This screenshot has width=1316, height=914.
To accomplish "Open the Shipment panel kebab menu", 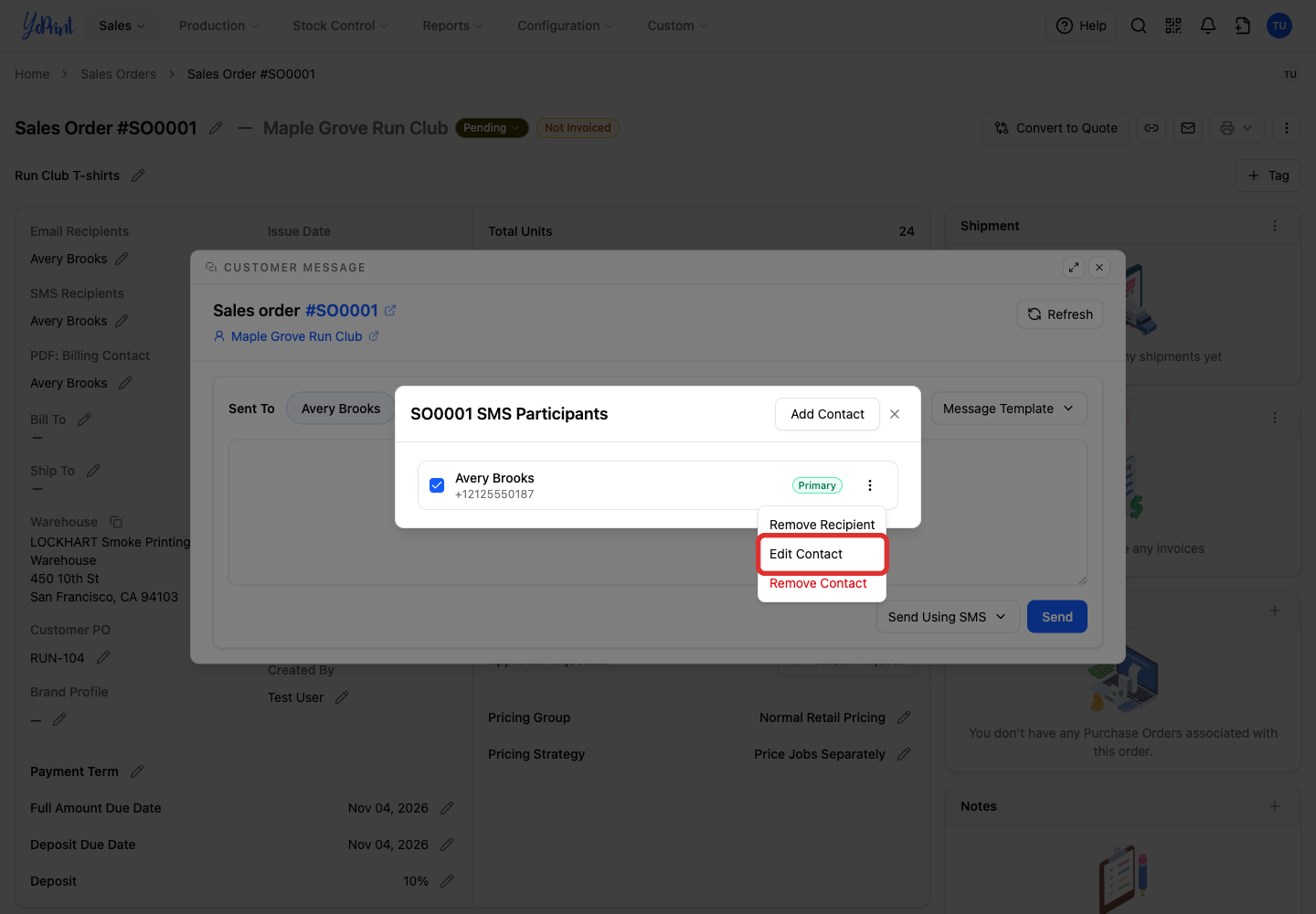I will coord(1275,226).
